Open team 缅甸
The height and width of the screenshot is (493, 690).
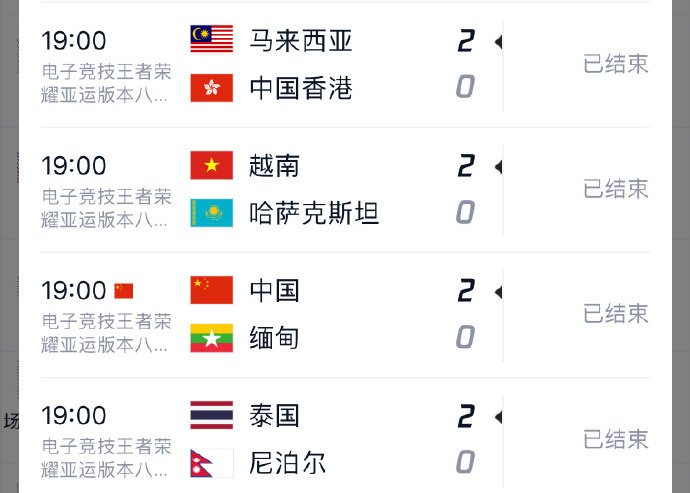pos(275,338)
